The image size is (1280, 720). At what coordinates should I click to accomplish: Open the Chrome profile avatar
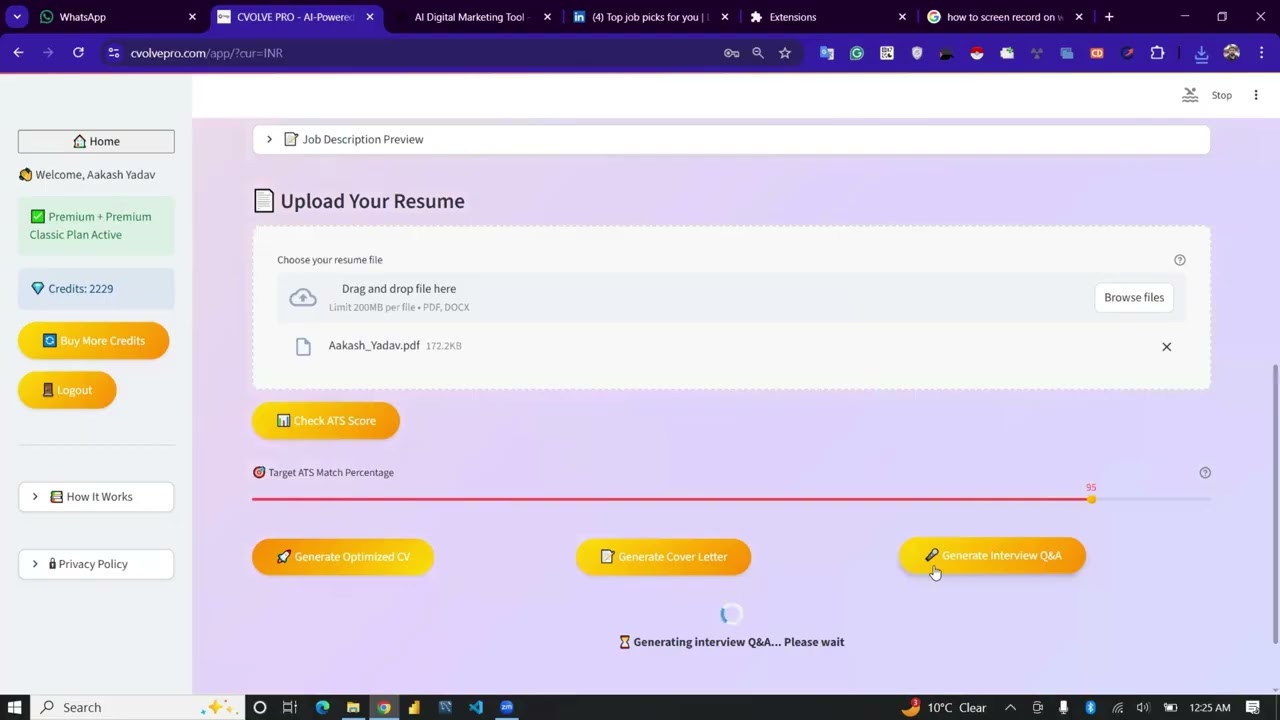tap(1231, 53)
